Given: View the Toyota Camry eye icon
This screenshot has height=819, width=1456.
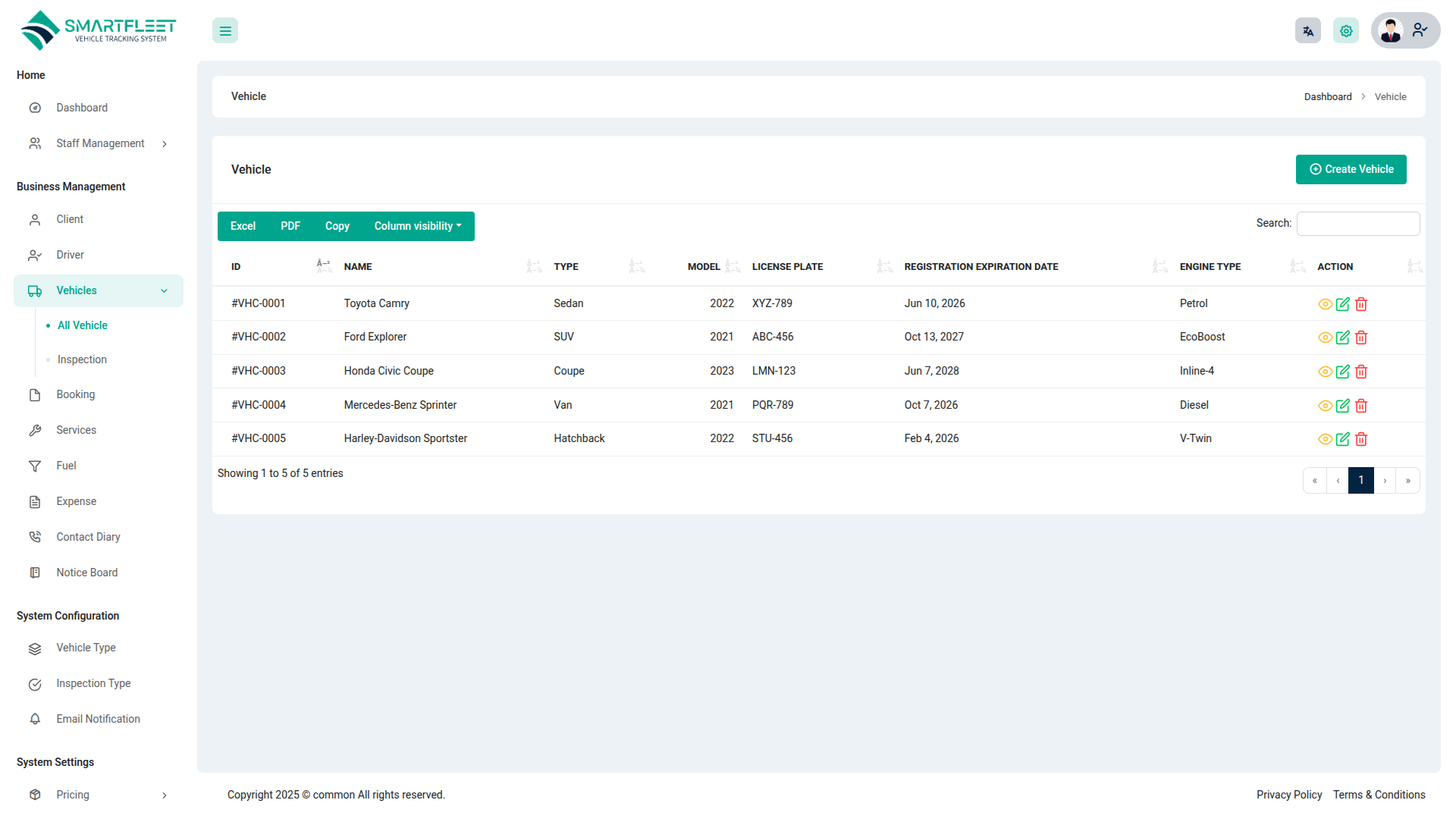Looking at the screenshot, I should tap(1325, 304).
